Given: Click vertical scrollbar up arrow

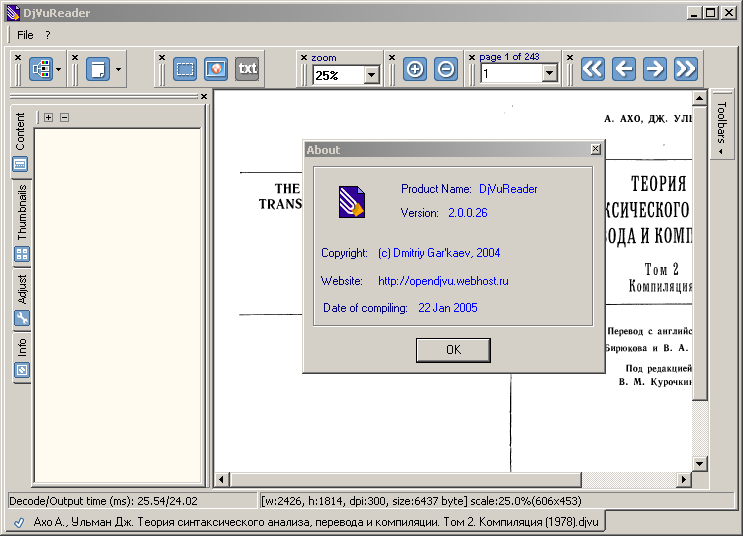Looking at the screenshot, I should [x=699, y=98].
